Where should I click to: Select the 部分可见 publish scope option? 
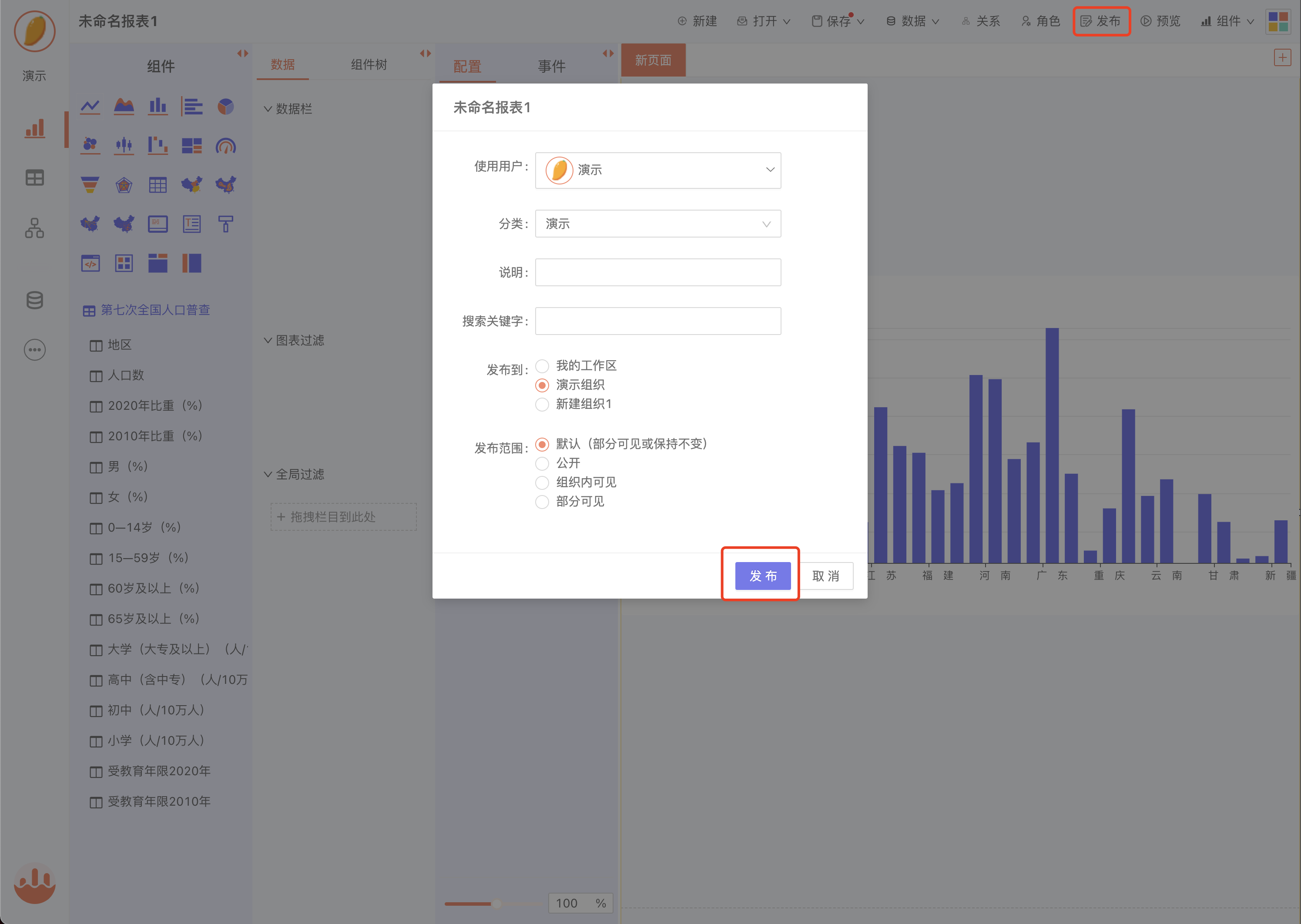(542, 502)
